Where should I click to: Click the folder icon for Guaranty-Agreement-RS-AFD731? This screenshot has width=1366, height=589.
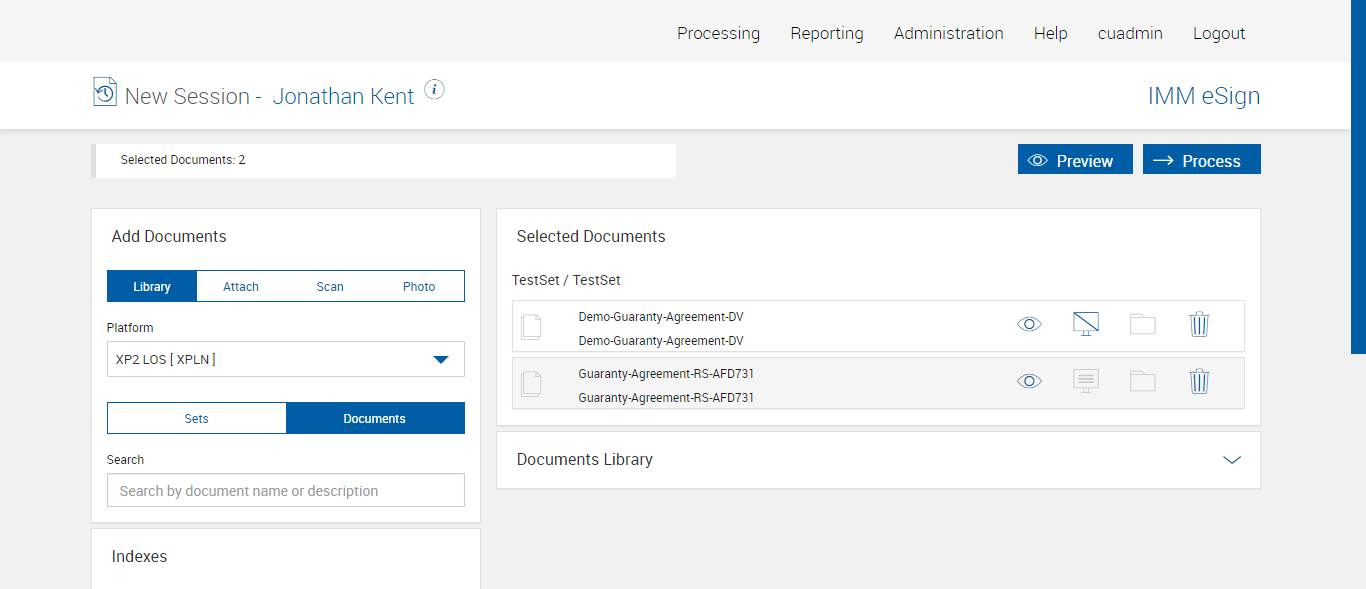click(1142, 381)
